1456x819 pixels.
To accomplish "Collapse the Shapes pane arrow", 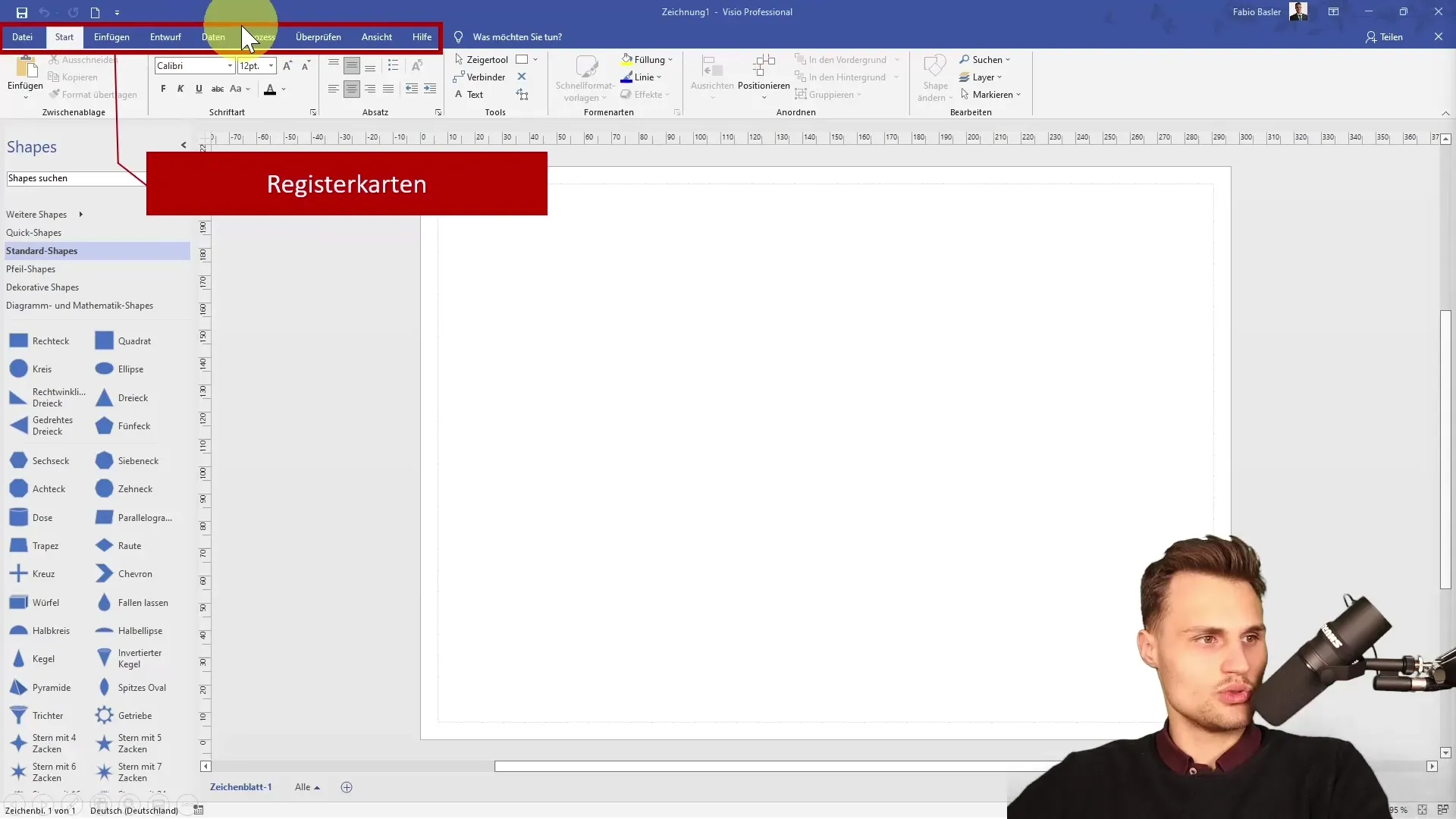I will [x=184, y=145].
